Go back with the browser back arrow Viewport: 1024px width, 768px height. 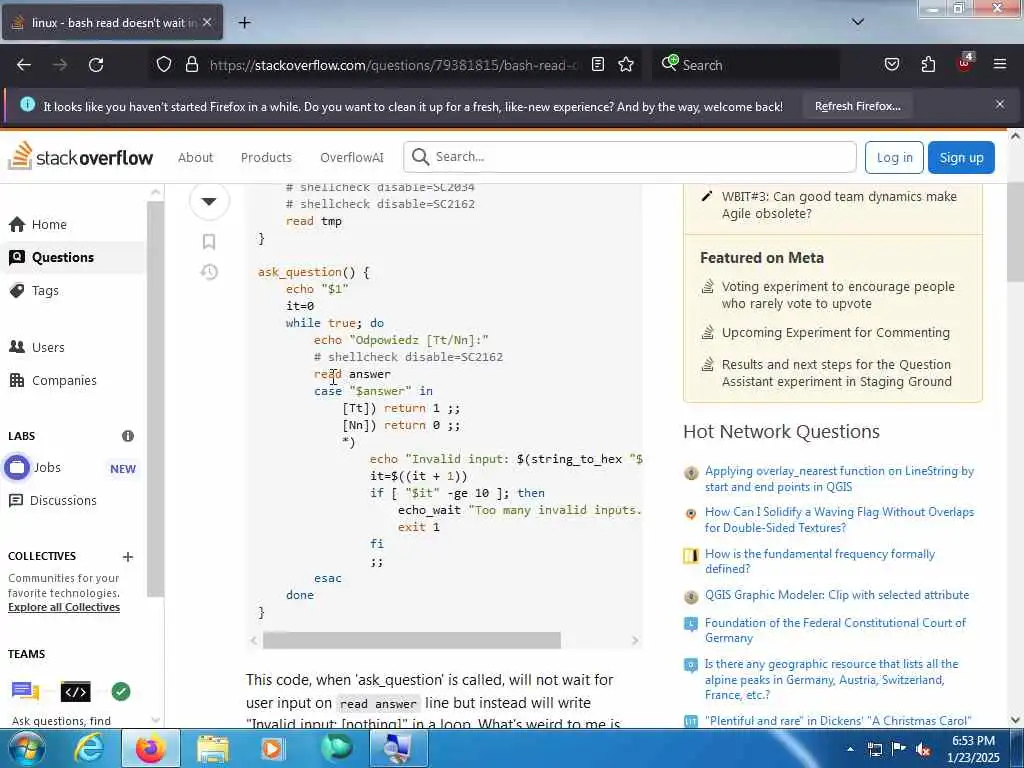(24, 65)
